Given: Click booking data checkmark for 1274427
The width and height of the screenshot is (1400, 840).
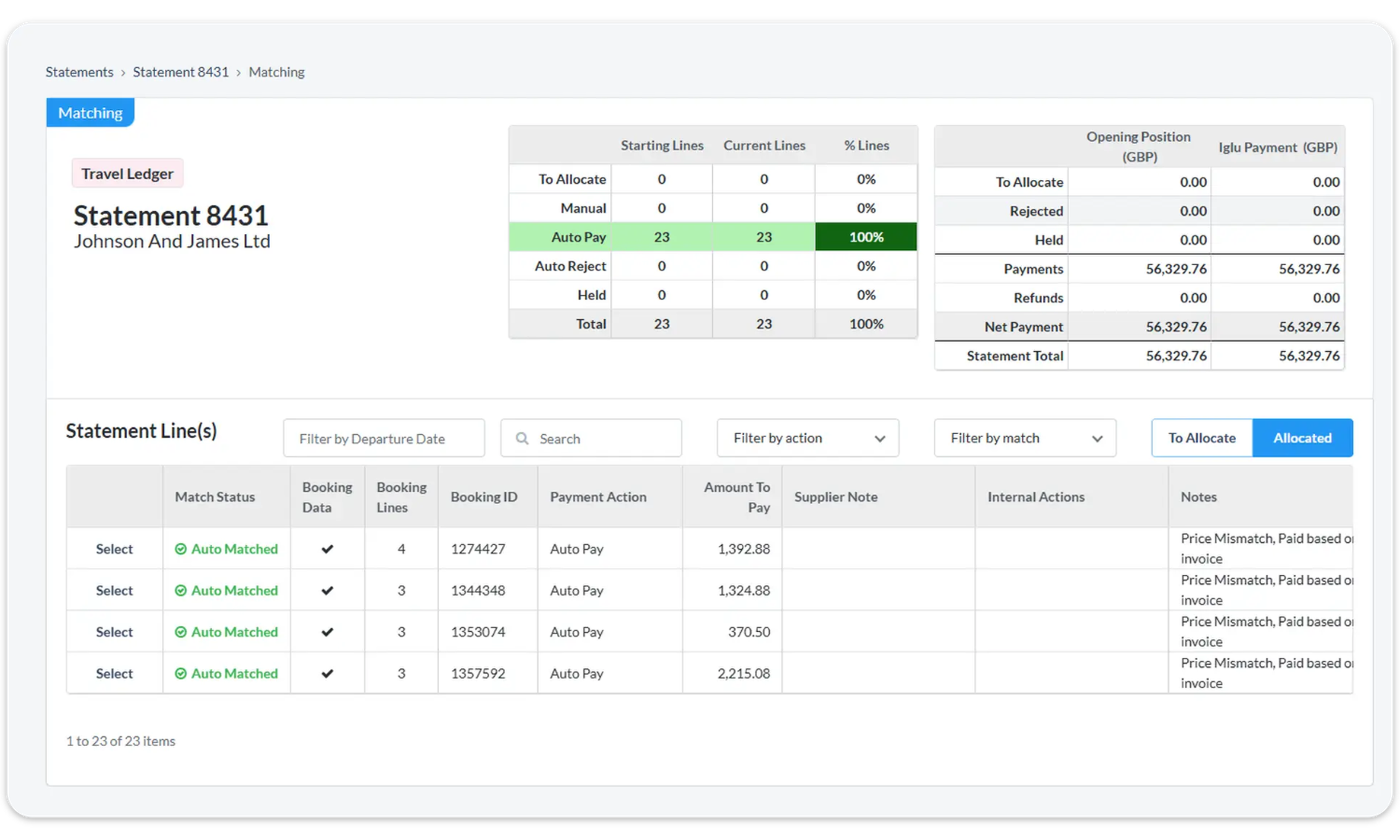Looking at the screenshot, I should [327, 549].
